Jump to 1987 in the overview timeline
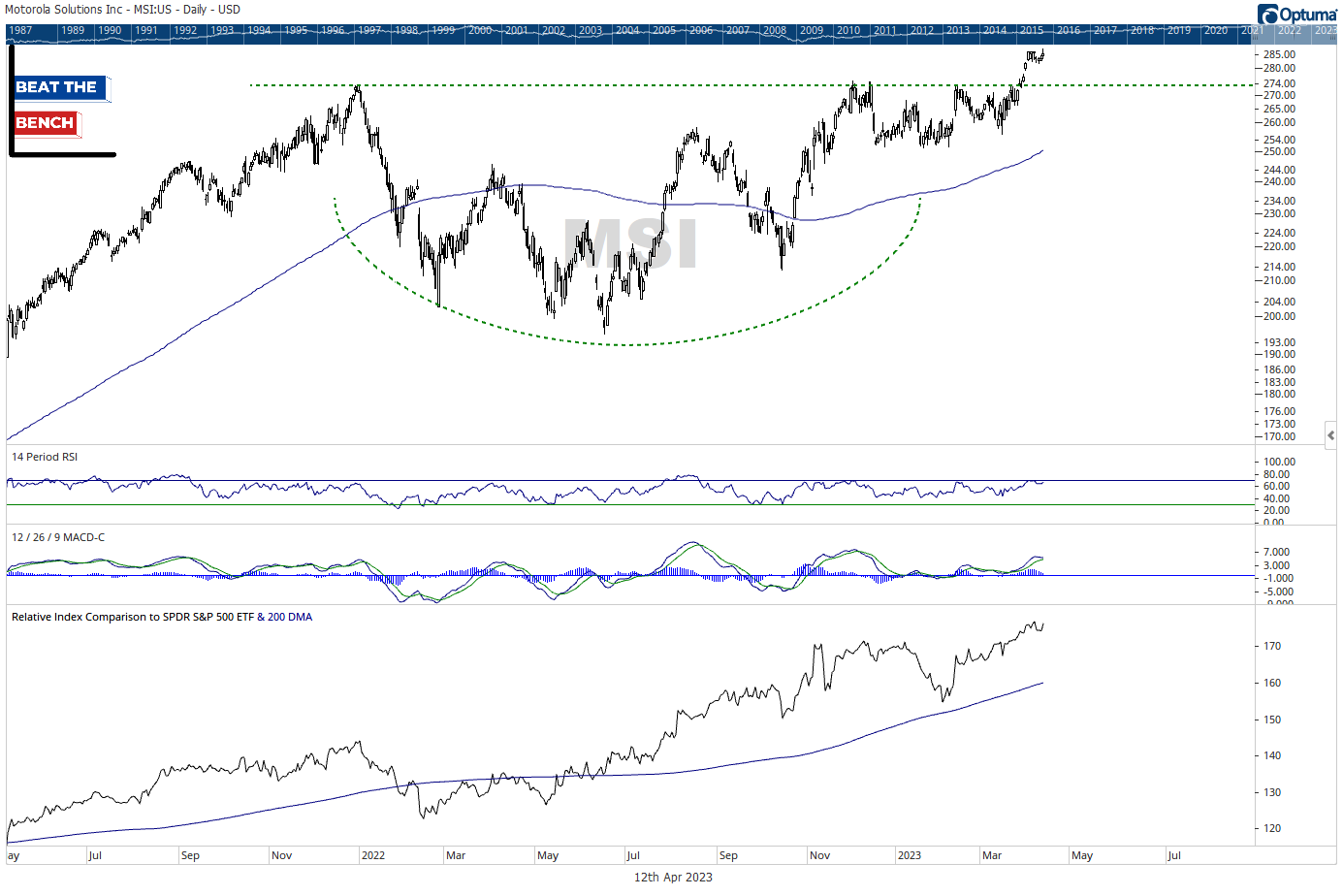 pos(20,30)
